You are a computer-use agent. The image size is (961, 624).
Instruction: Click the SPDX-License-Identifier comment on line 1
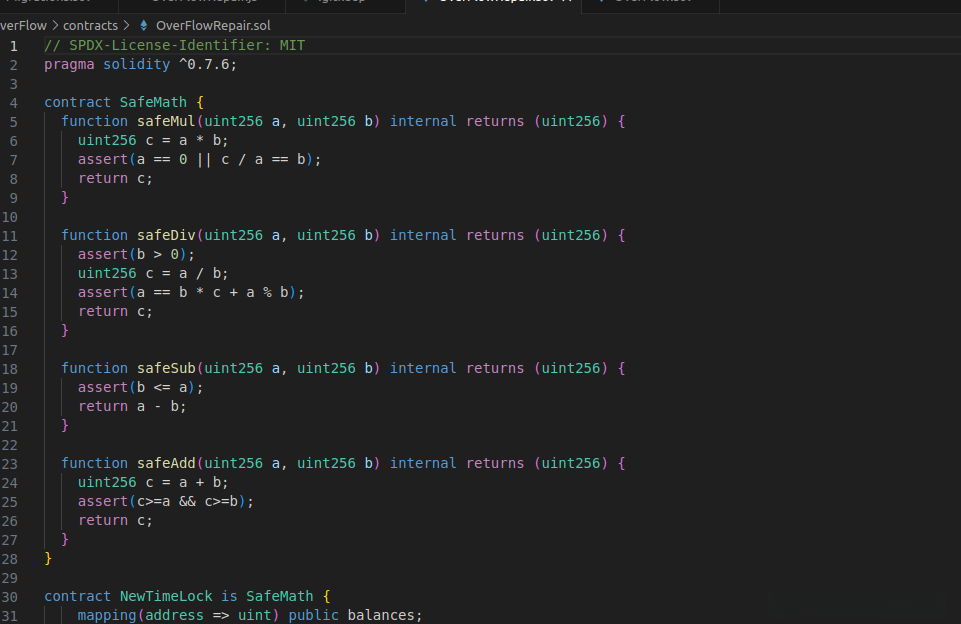click(x=175, y=45)
